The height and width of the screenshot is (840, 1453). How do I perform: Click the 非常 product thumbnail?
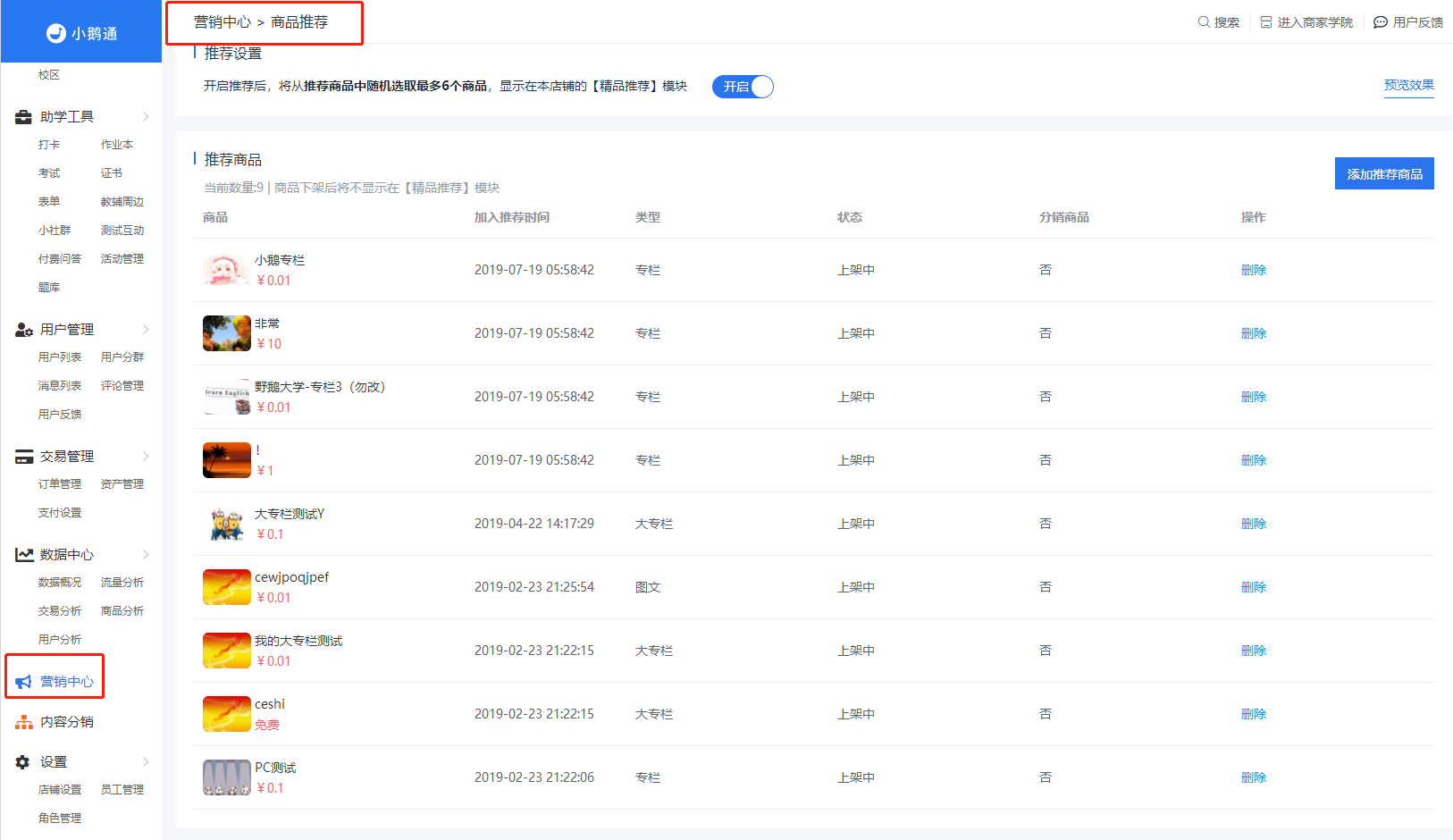[227, 333]
